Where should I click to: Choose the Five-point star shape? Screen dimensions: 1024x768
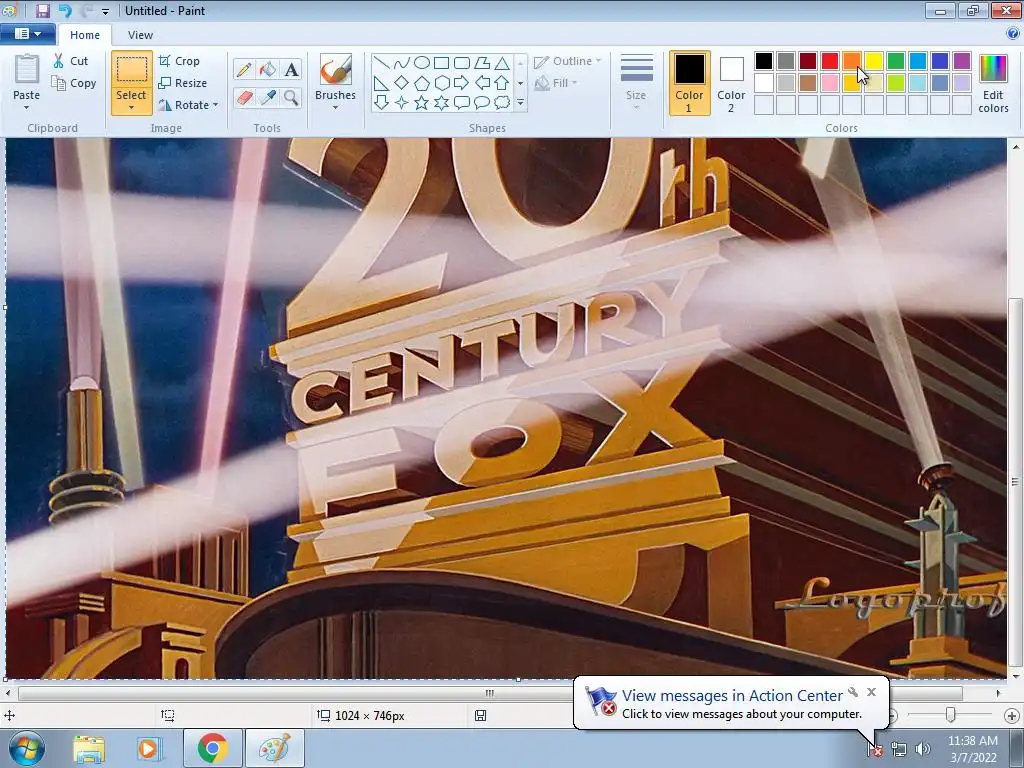click(x=422, y=103)
